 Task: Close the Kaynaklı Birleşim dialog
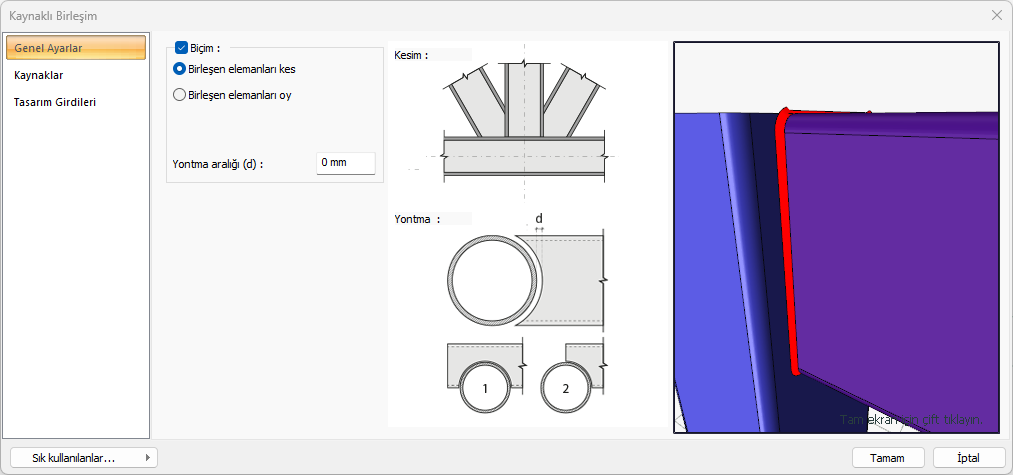coord(996,15)
